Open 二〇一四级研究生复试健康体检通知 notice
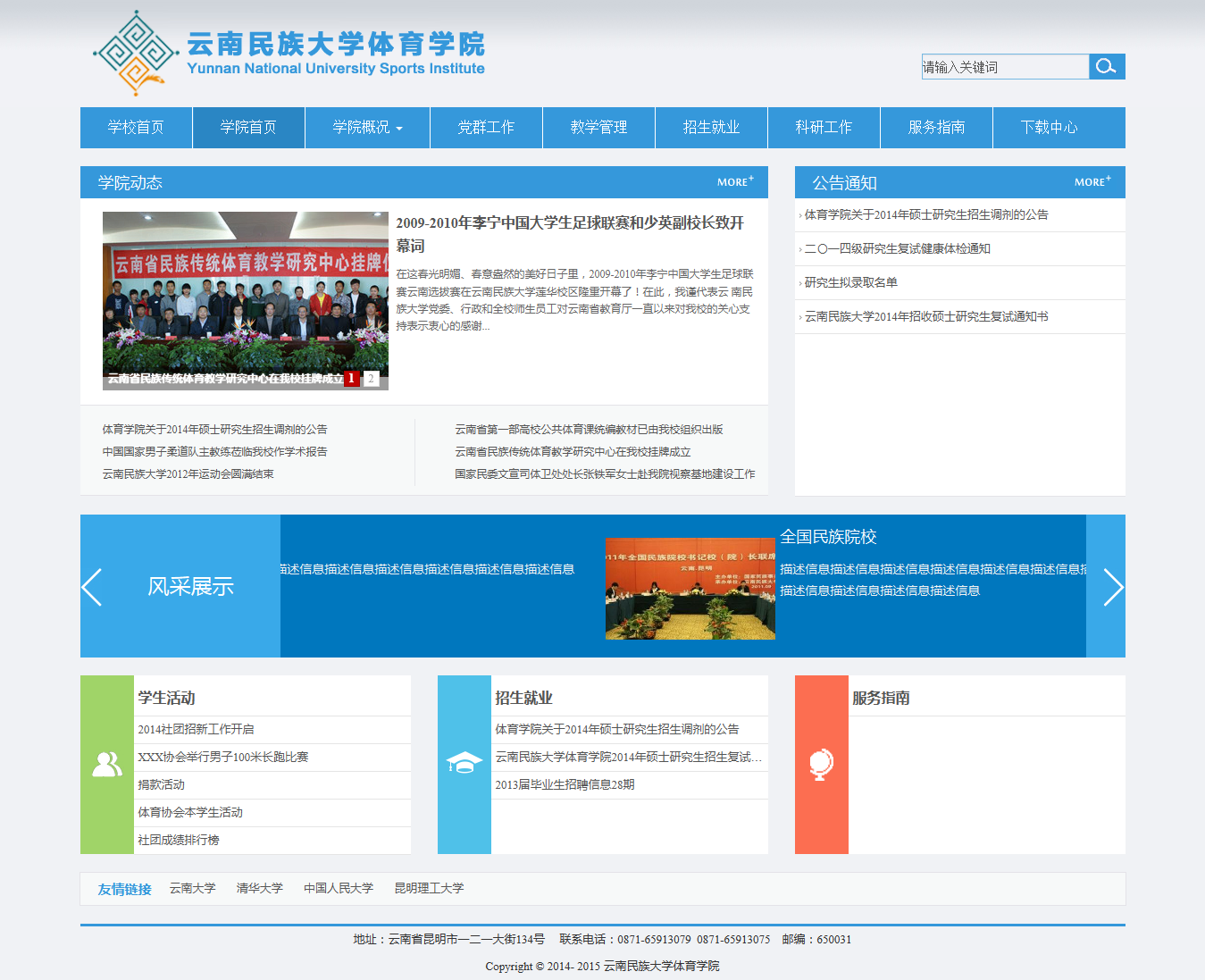 (898, 248)
